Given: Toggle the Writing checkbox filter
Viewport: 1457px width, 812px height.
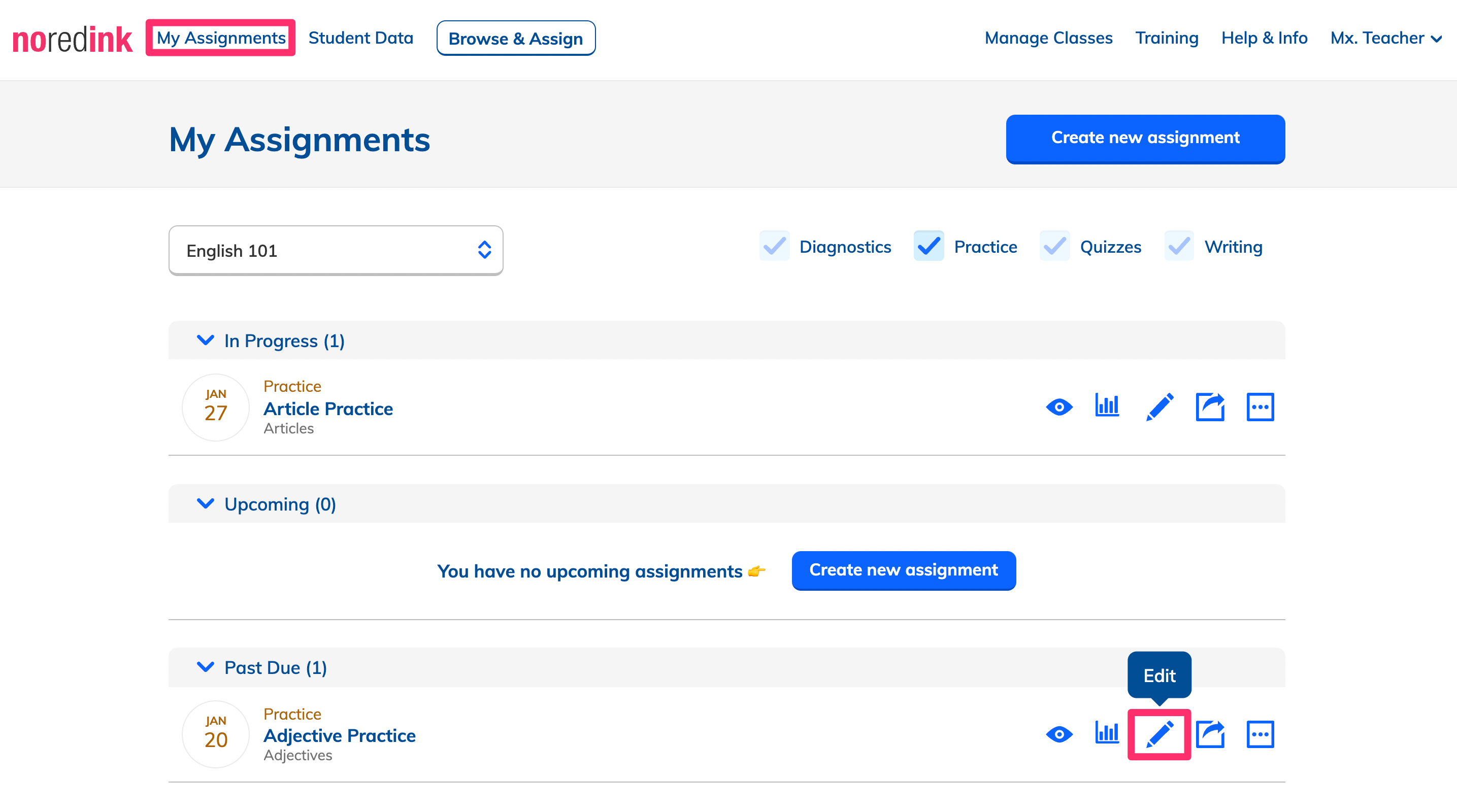Looking at the screenshot, I should coord(1178,247).
